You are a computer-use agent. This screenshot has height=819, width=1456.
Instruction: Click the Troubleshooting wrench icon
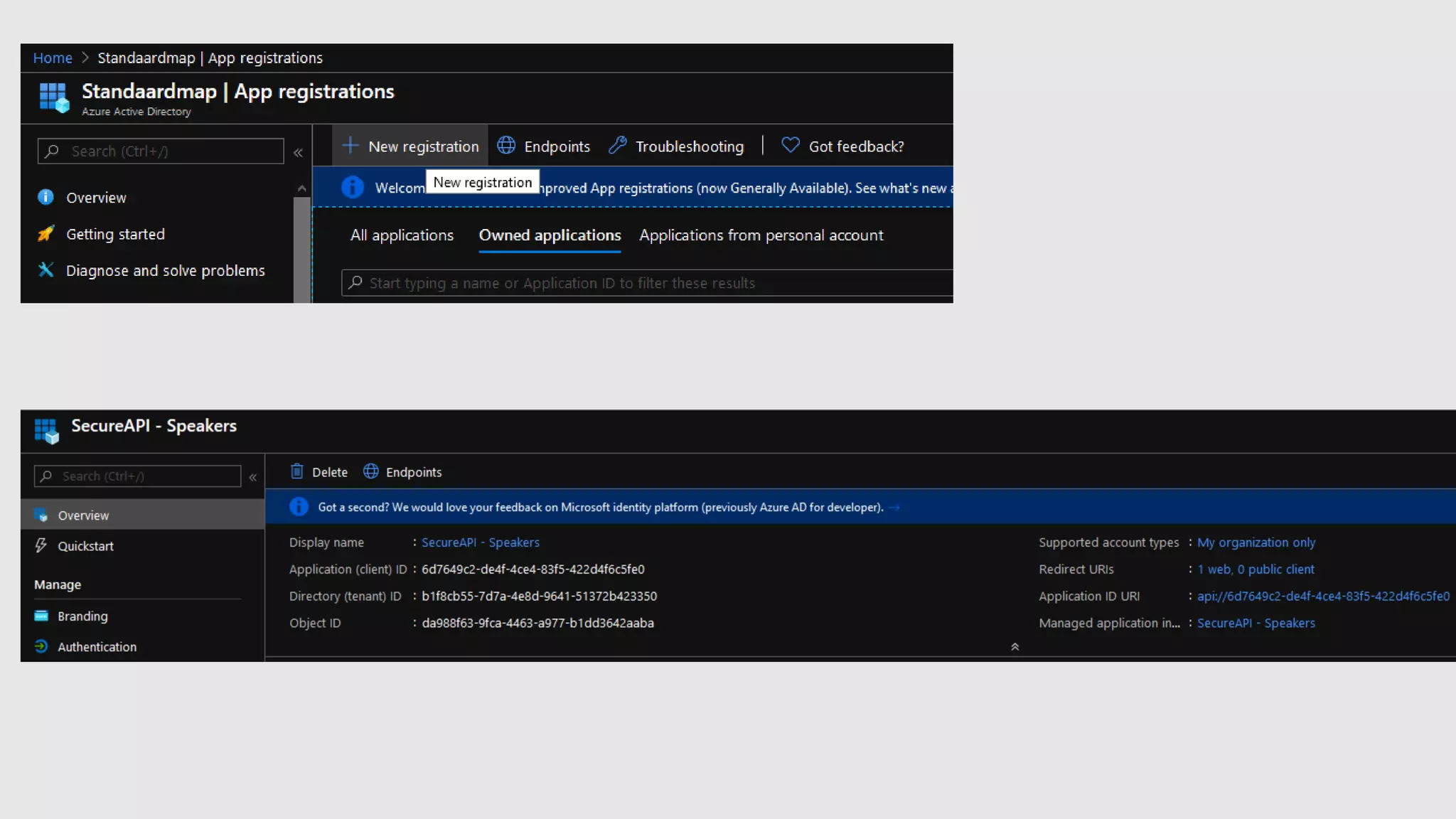point(618,146)
